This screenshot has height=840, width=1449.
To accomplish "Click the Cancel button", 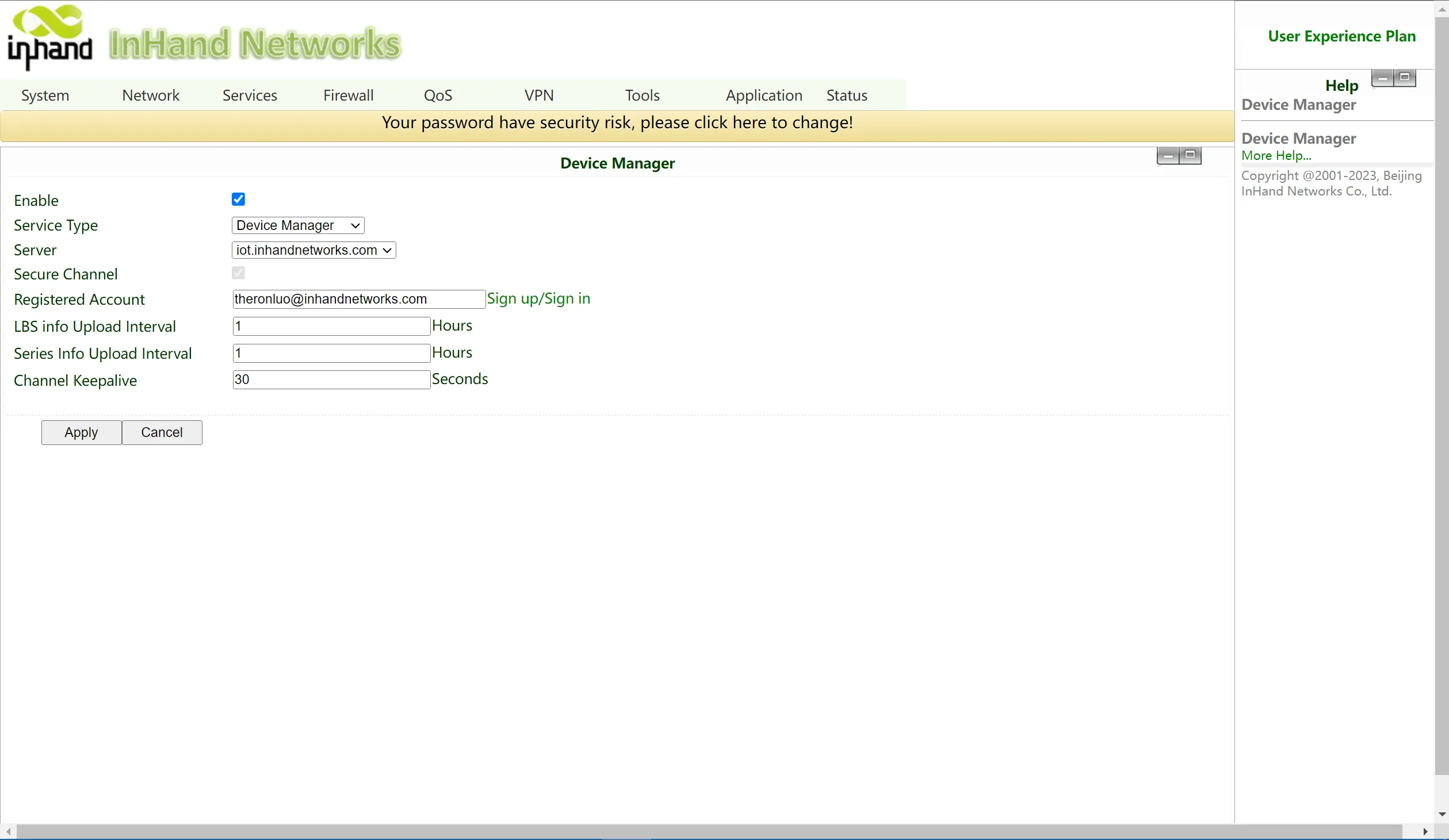I will click(x=162, y=432).
